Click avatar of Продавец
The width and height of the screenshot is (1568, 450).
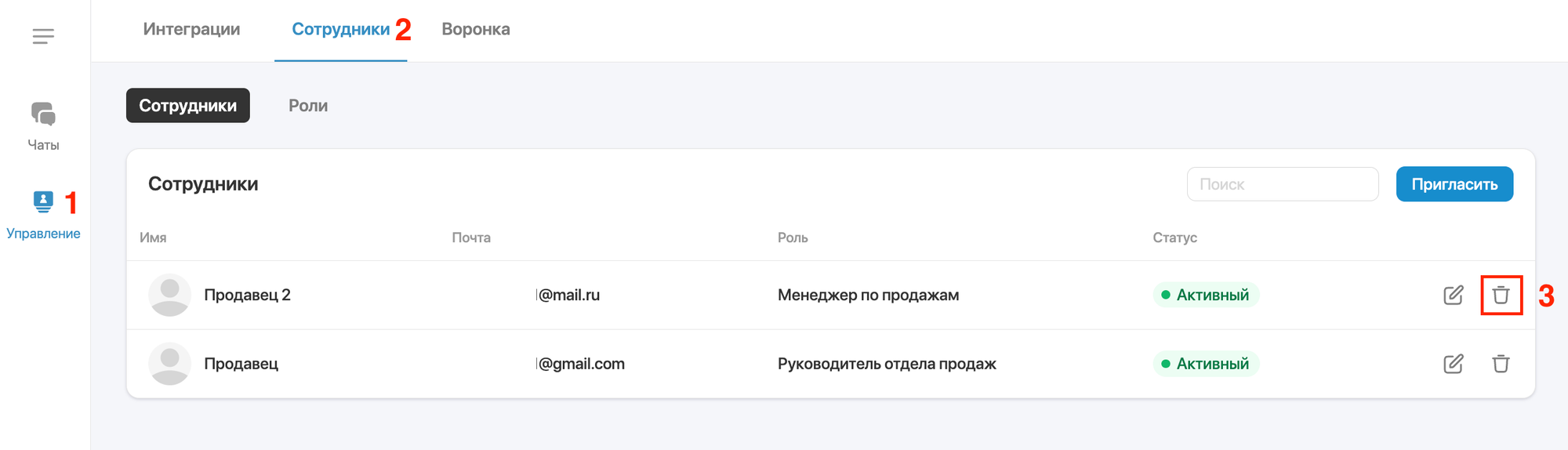coord(169,364)
